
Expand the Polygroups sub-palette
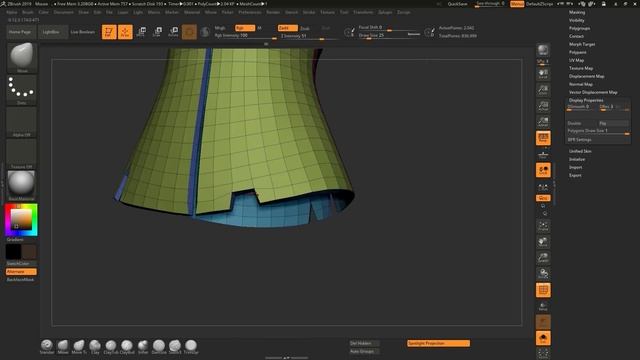579,28
